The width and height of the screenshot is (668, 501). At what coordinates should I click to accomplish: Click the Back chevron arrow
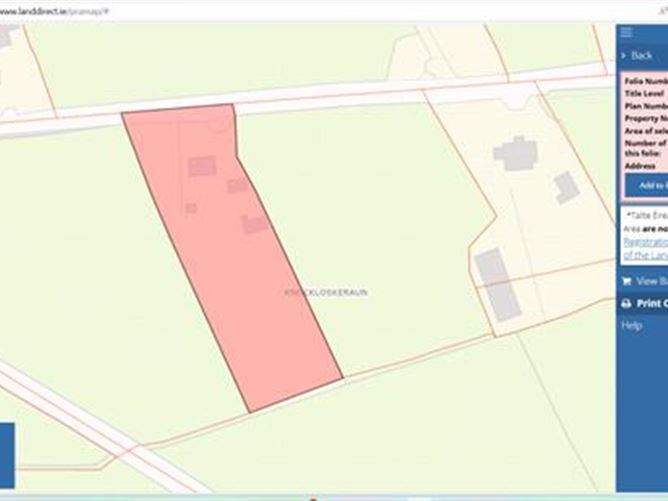pyautogui.click(x=624, y=55)
